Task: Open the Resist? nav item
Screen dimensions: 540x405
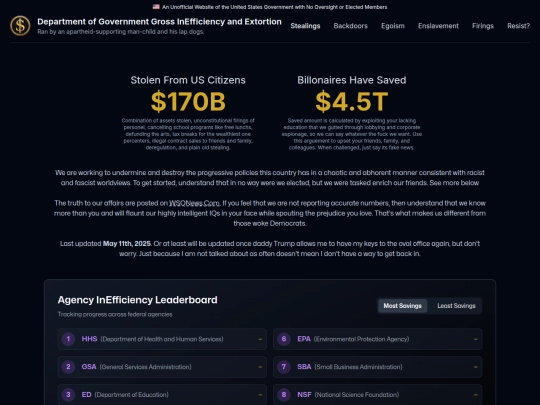Action: pyautogui.click(x=518, y=26)
